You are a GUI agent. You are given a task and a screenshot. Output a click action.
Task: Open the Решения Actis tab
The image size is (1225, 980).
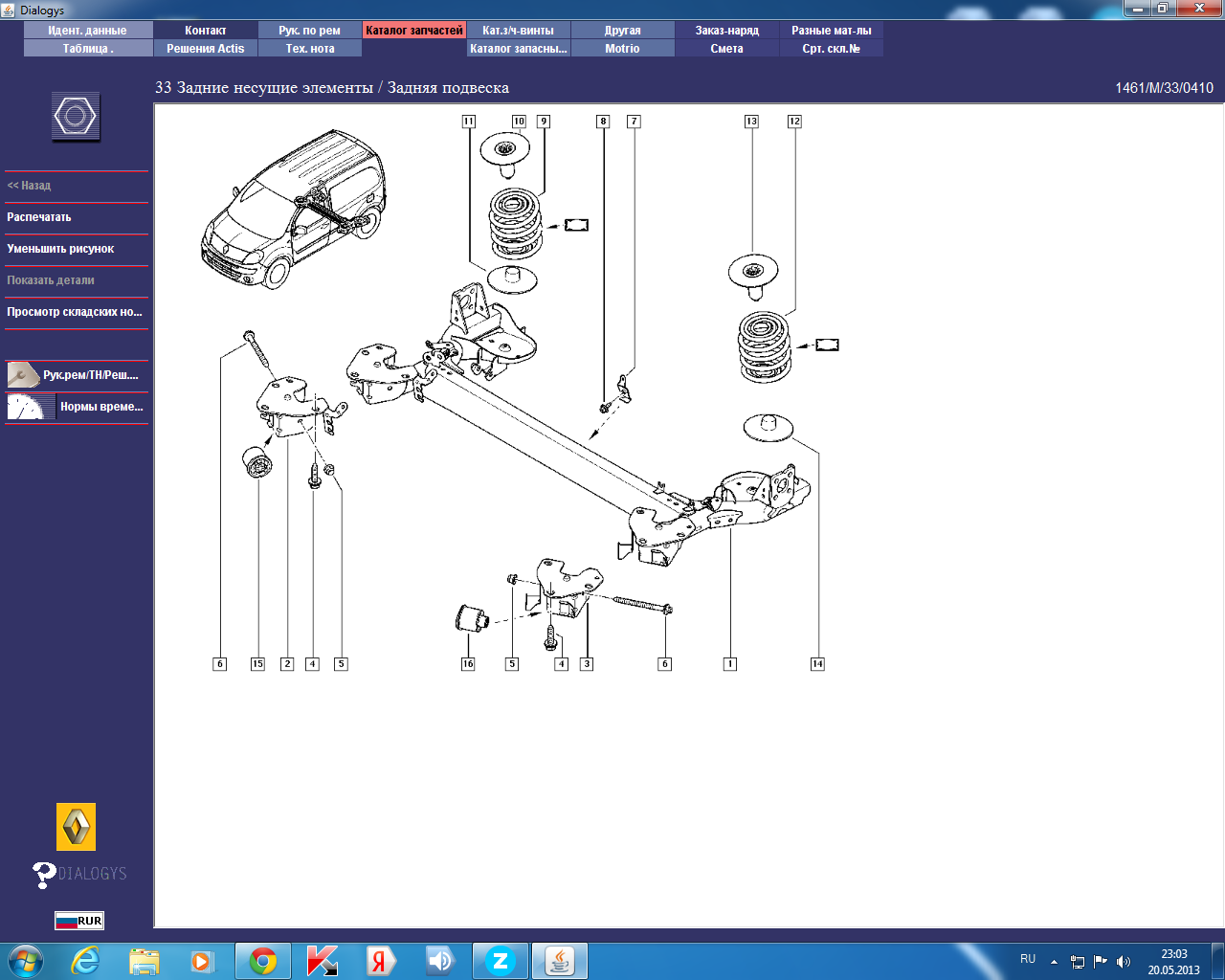click(x=206, y=49)
